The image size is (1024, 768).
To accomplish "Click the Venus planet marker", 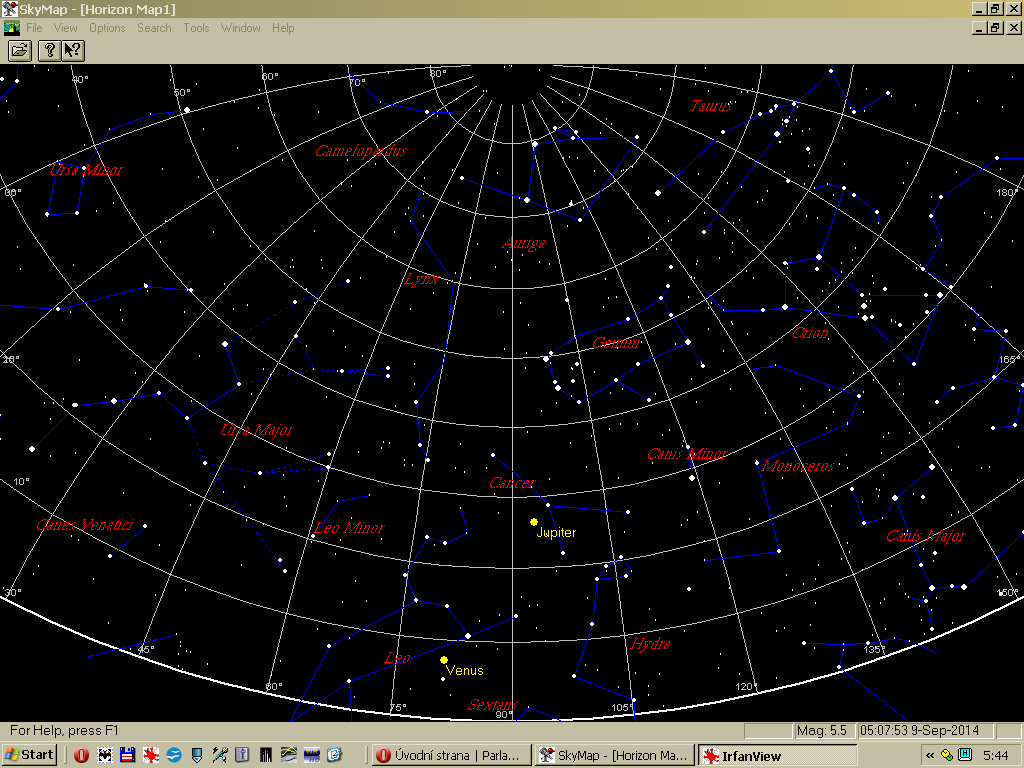I will 444,660.
